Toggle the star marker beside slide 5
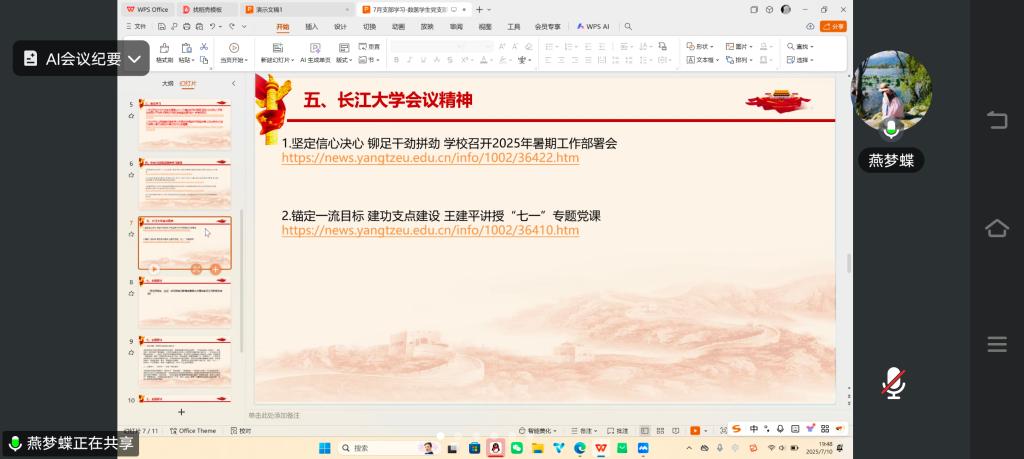 (x=131, y=116)
